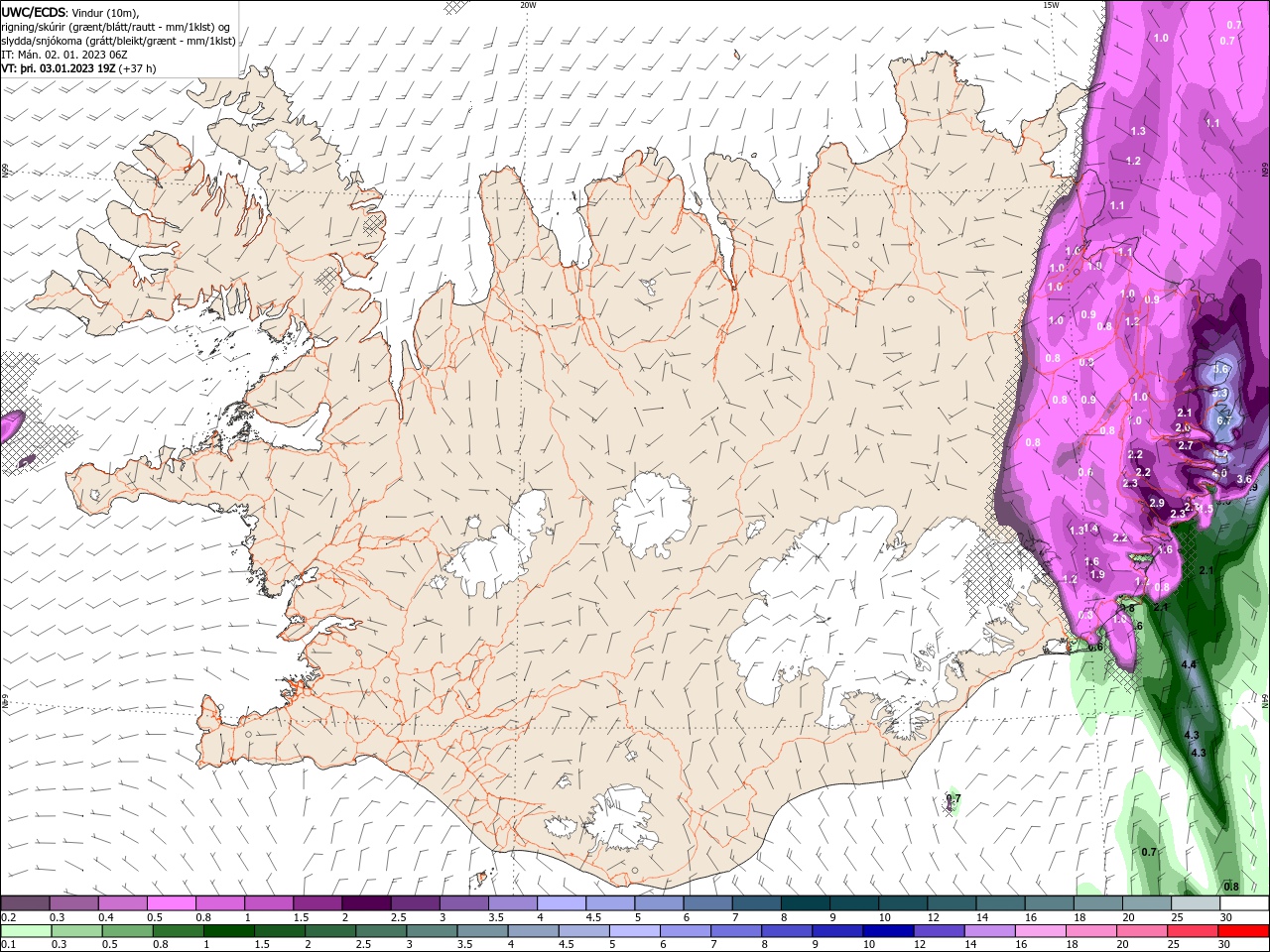1270x952 pixels.
Task: Click the 'slydda/snjókoma' legend description line
Action: [118, 41]
